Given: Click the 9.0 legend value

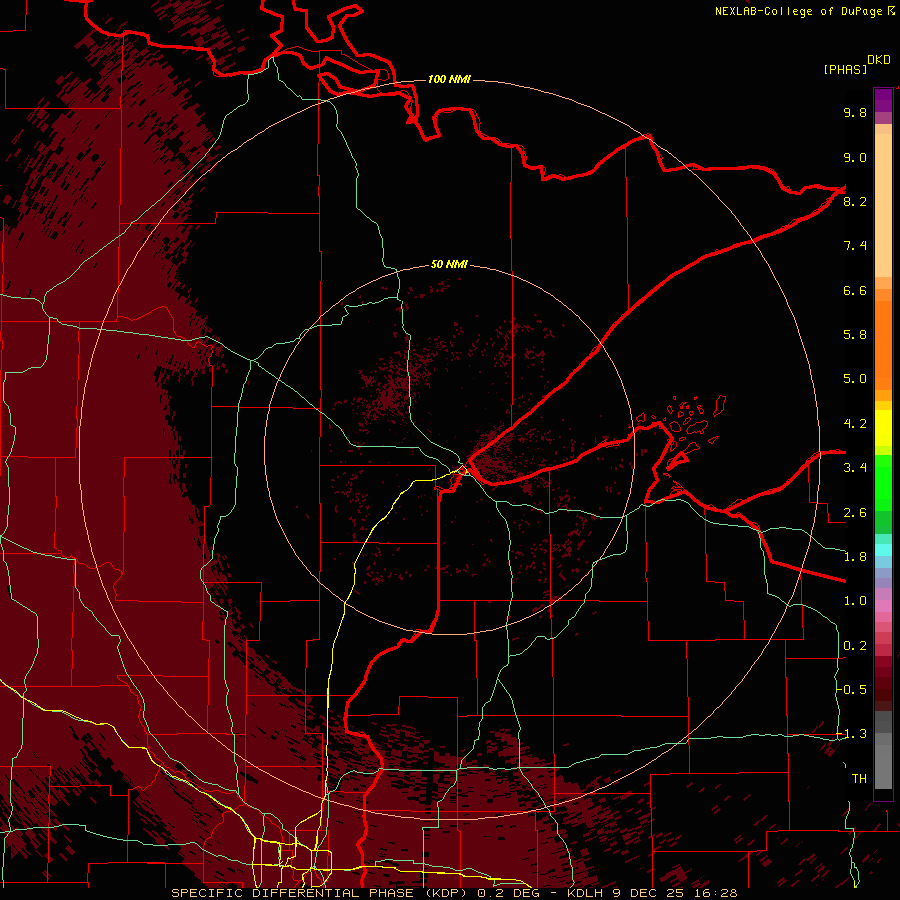Looking at the screenshot, I should (x=855, y=157).
